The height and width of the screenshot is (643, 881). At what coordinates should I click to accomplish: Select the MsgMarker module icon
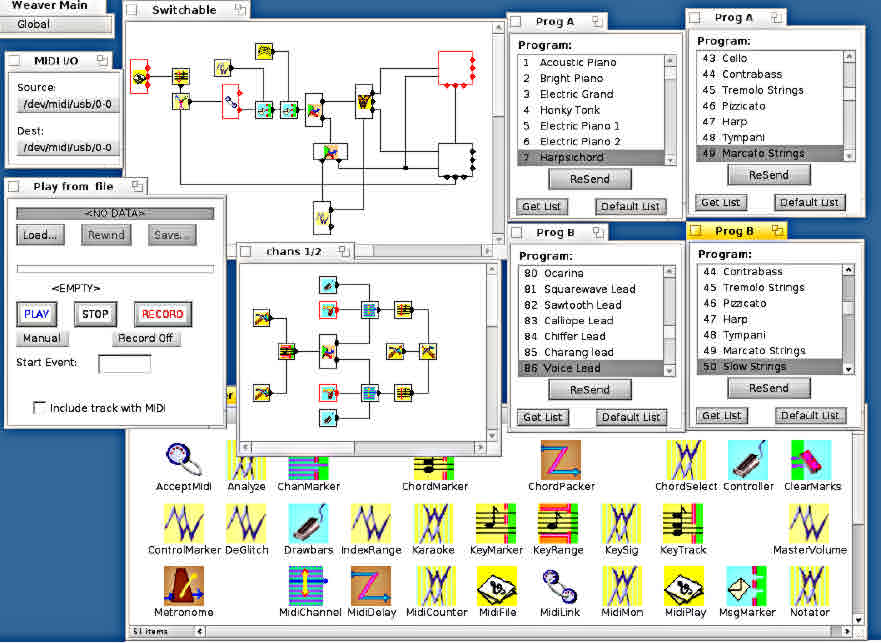click(x=747, y=586)
